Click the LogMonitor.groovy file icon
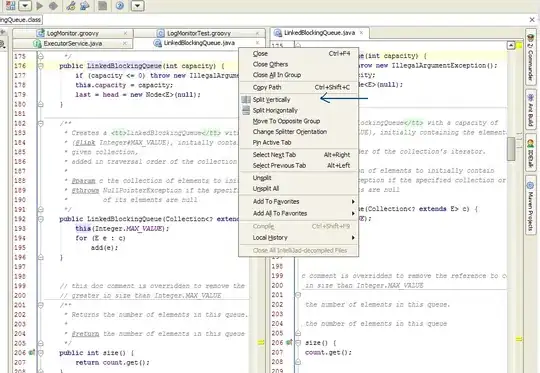This screenshot has width=540, height=373. pos(41,33)
